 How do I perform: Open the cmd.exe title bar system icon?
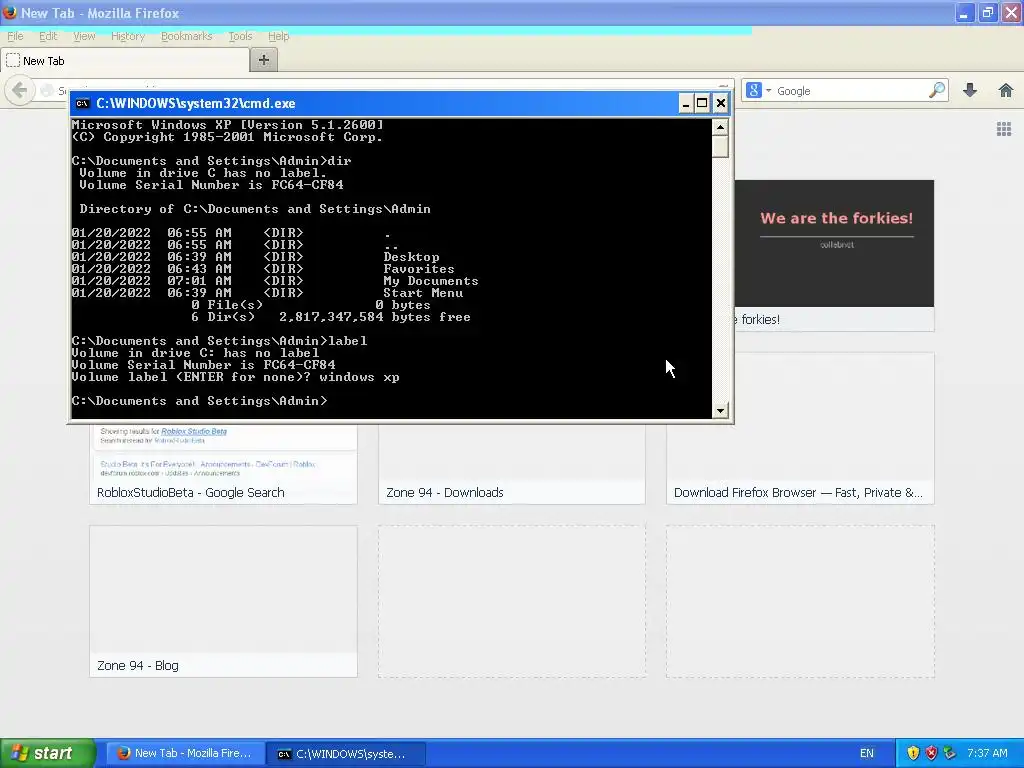pos(82,103)
